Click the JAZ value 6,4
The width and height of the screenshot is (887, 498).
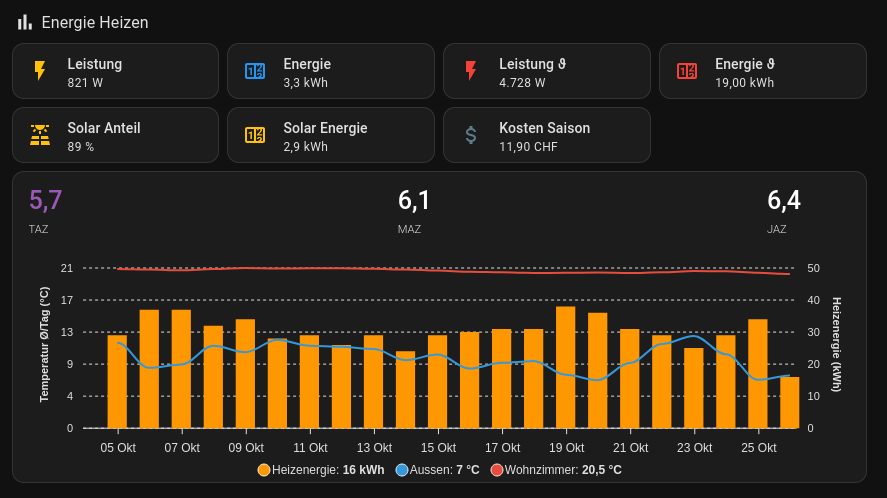(783, 201)
